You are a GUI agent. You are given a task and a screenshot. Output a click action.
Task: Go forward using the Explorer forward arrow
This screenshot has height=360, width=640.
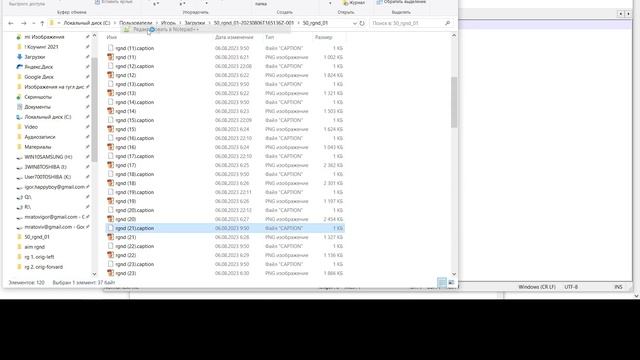click(x=24, y=23)
